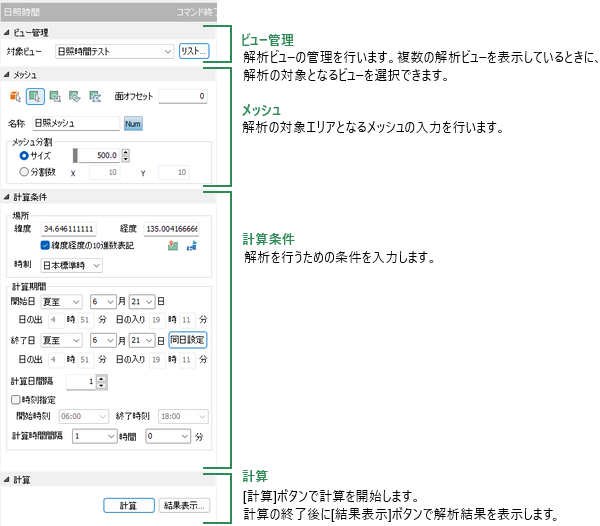
Task: Enable the 時刻指定 checkbox
Action: [15, 399]
